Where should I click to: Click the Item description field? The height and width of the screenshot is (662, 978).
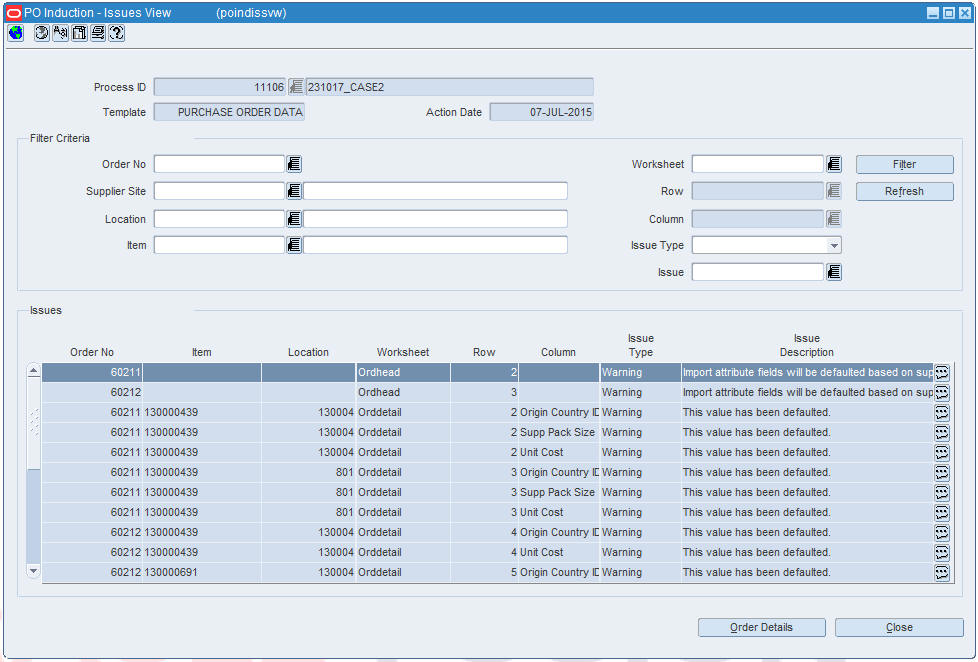click(x=435, y=245)
